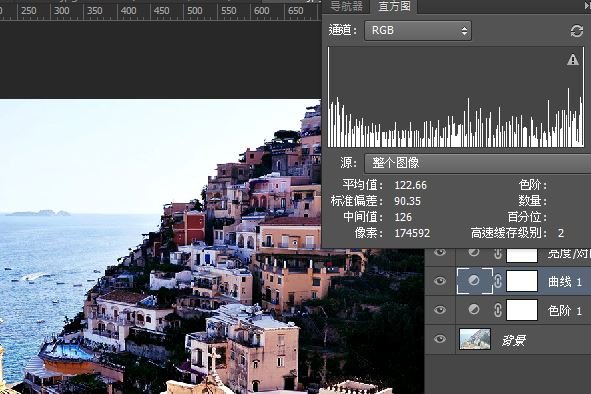Click the link icon on 色阶 1 layer
The height and width of the screenshot is (394, 591).
point(498,310)
